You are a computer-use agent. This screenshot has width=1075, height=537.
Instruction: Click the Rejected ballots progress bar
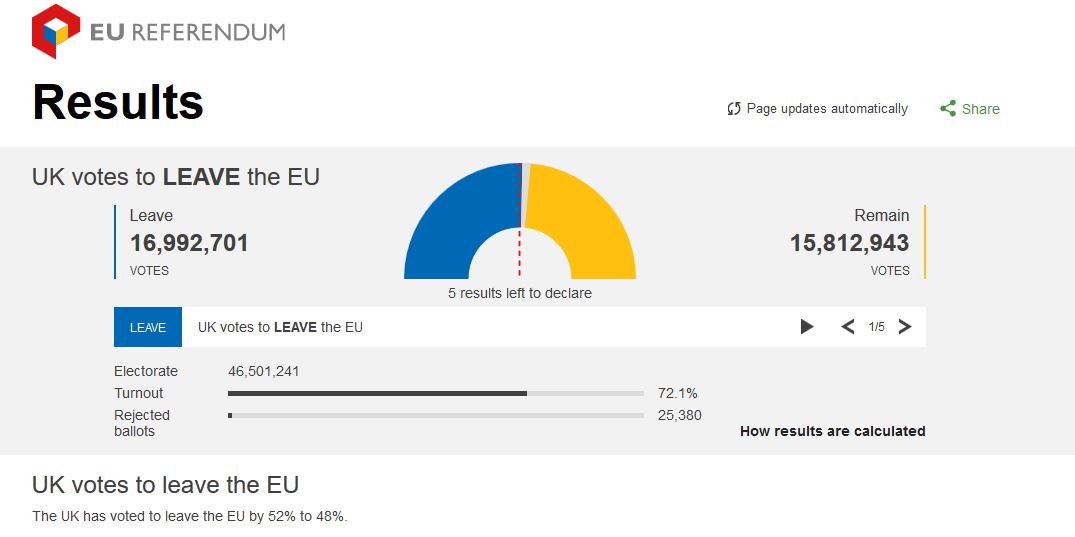[436, 415]
